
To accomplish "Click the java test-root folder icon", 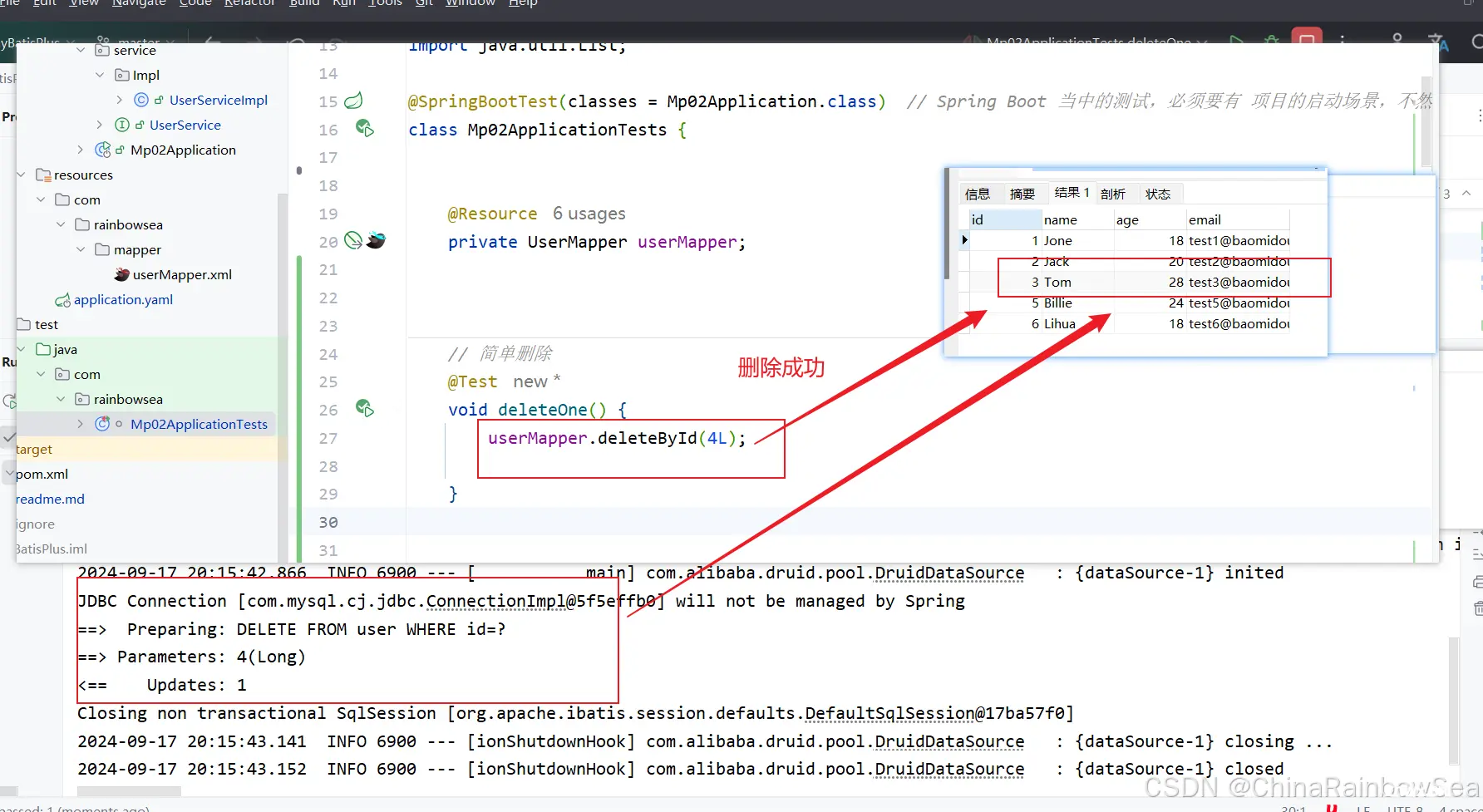I will 43,349.
